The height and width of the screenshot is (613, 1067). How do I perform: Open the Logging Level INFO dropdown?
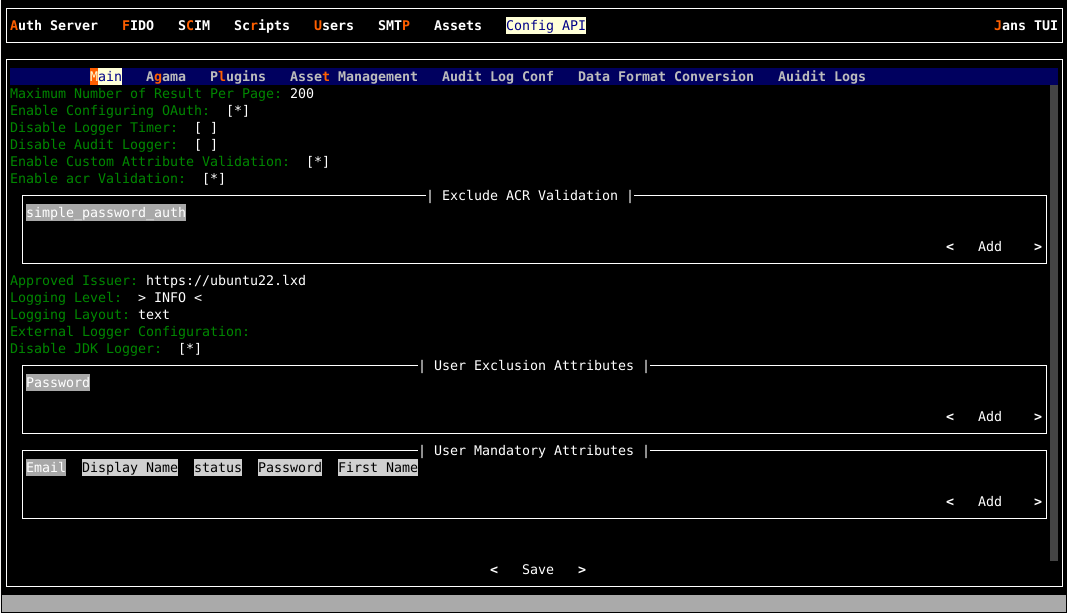(170, 298)
